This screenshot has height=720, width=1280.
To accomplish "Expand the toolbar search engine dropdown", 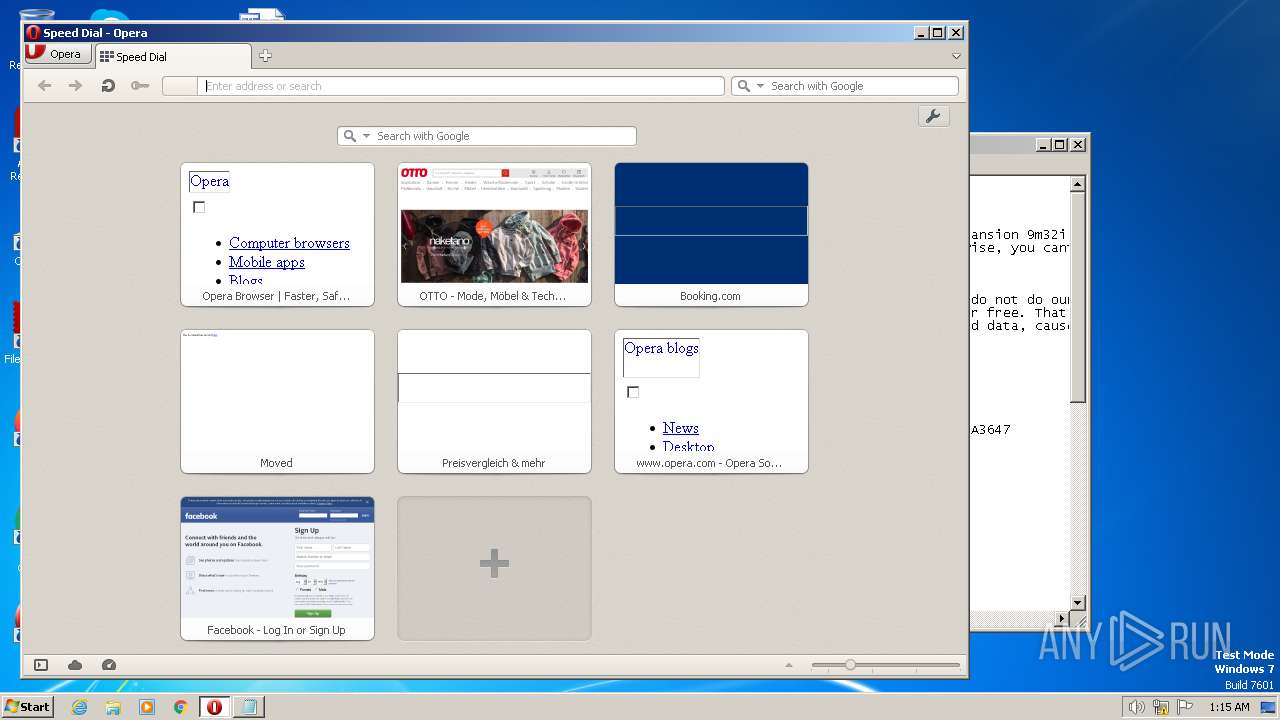I will 761,86.
